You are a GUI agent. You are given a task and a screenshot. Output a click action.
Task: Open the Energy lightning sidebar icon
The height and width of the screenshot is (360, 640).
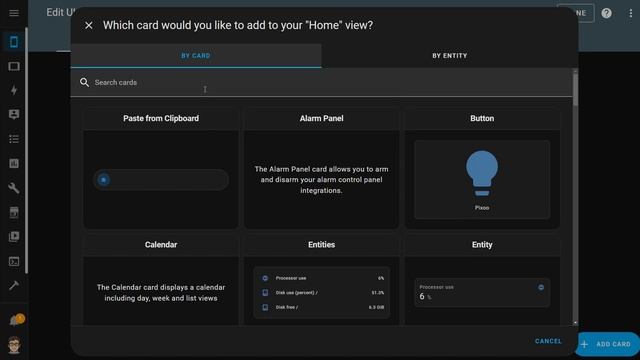14,90
